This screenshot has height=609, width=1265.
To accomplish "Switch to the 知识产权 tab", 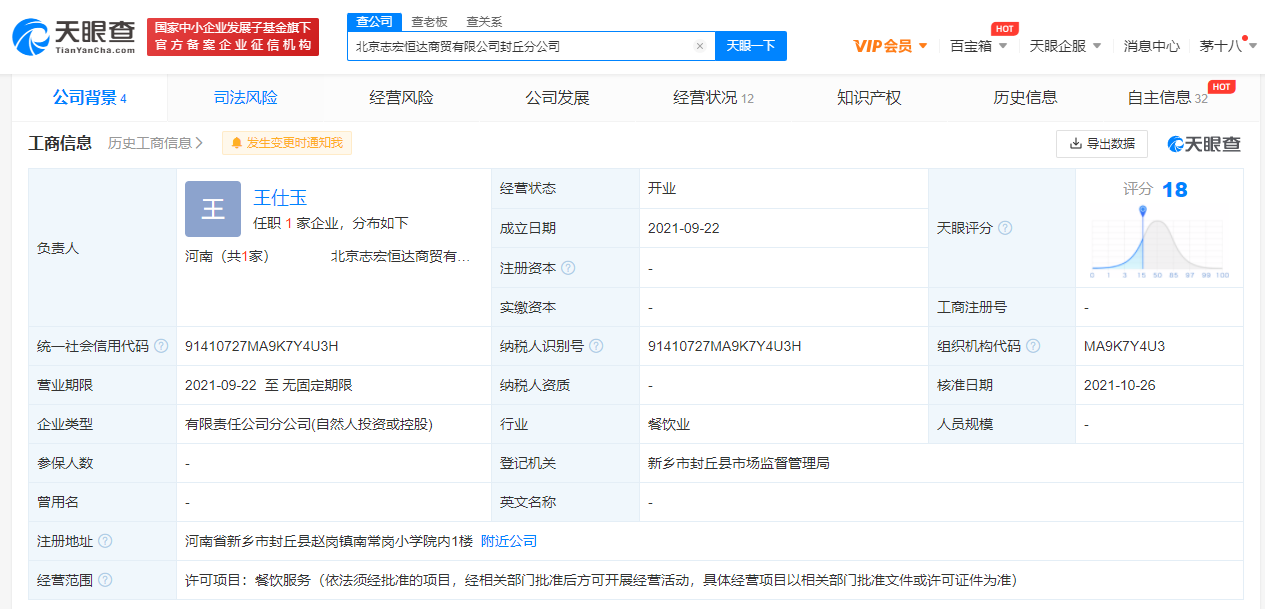I will point(869,98).
